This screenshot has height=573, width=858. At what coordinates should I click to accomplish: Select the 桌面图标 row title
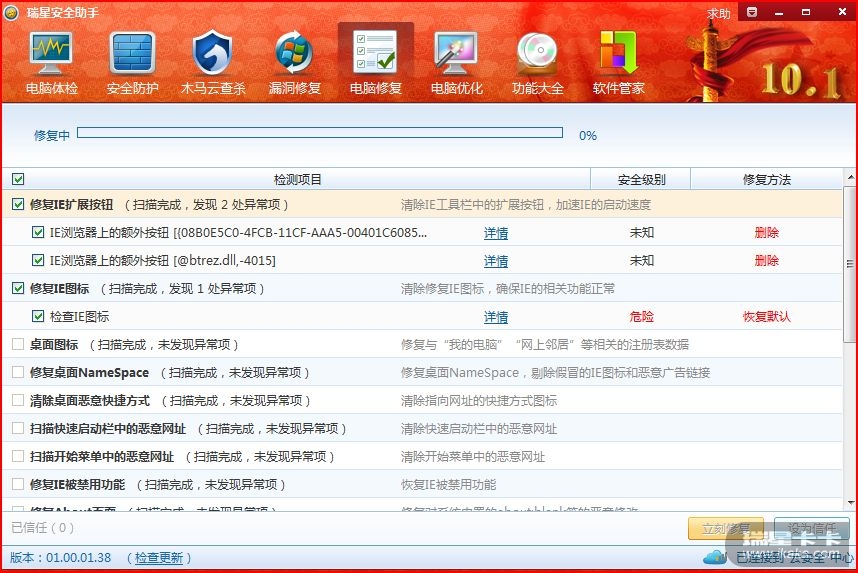[54, 344]
